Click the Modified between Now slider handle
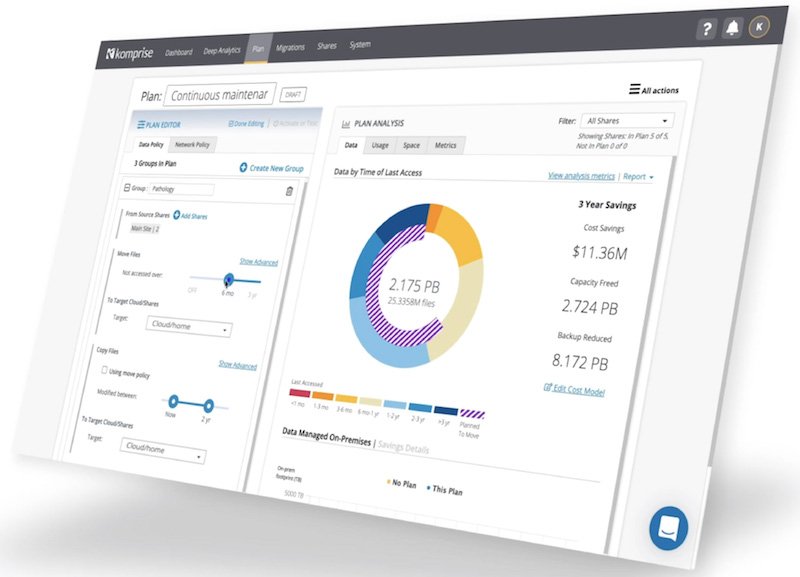 (x=173, y=402)
